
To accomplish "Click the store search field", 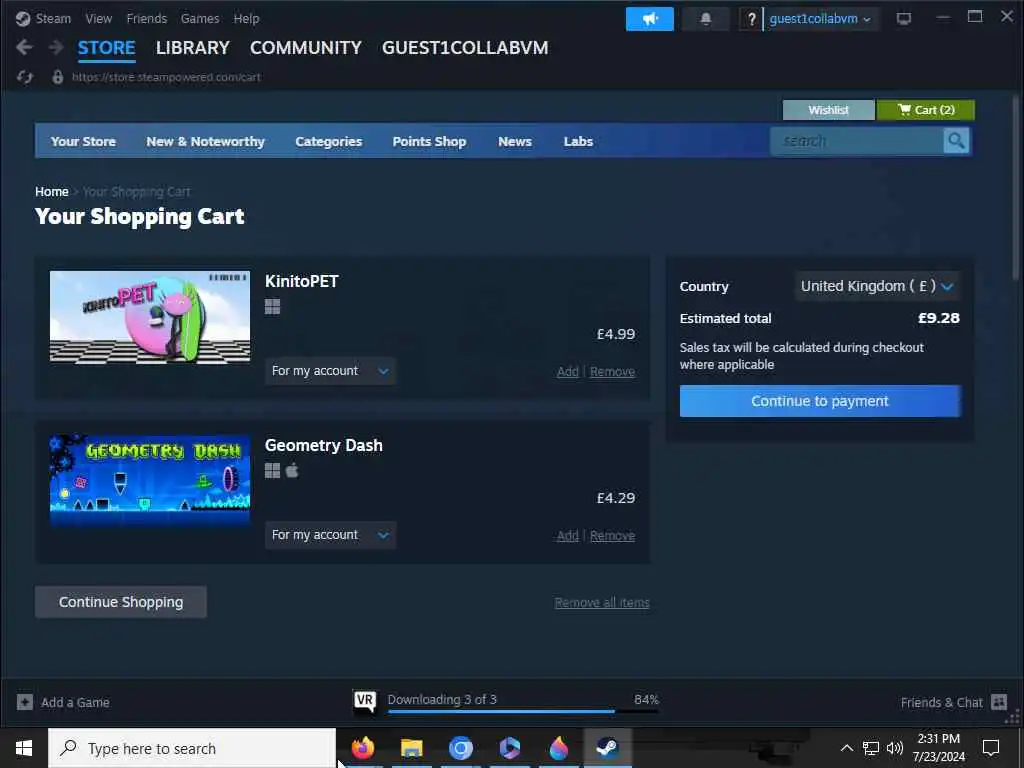I will [856, 141].
